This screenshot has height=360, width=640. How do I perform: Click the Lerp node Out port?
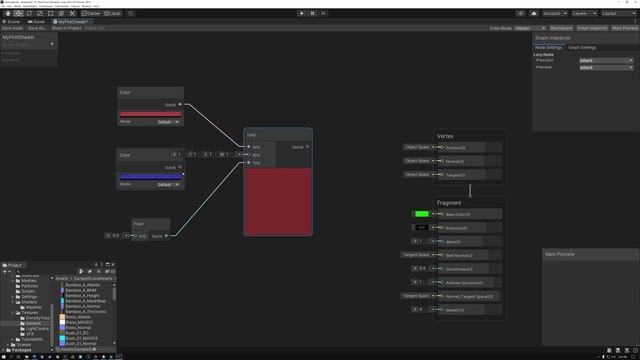[307, 147]
